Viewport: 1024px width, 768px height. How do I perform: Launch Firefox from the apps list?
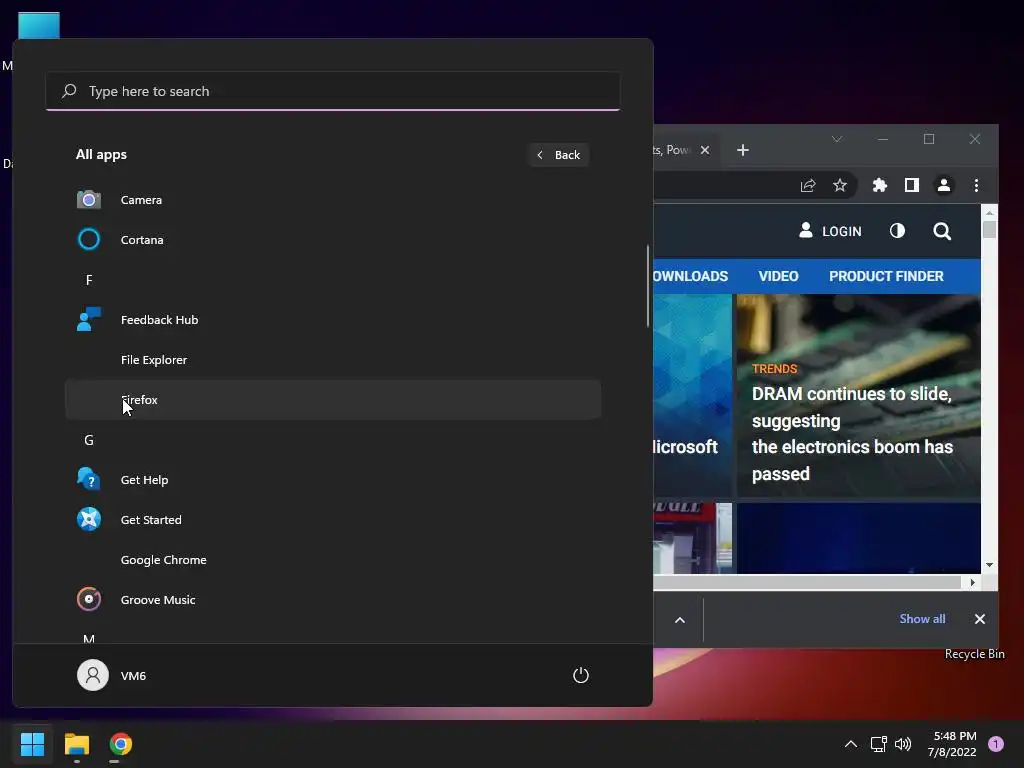point(332,400)
